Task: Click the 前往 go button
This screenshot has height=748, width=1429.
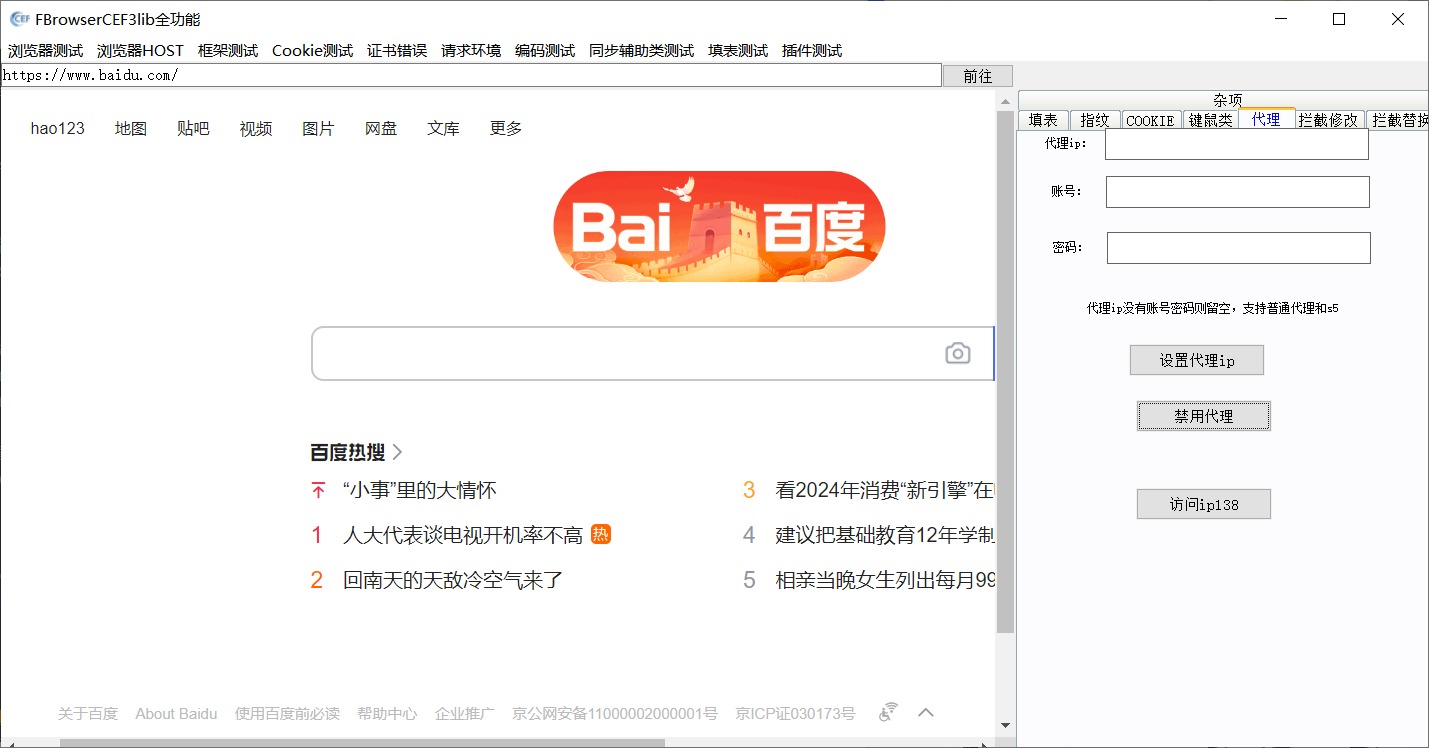Action: tap(978, 76)
